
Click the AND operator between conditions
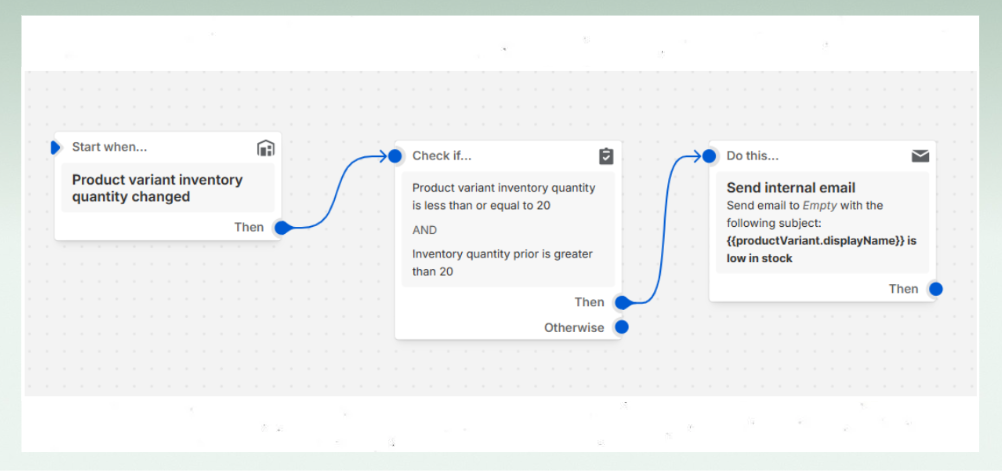425,229
